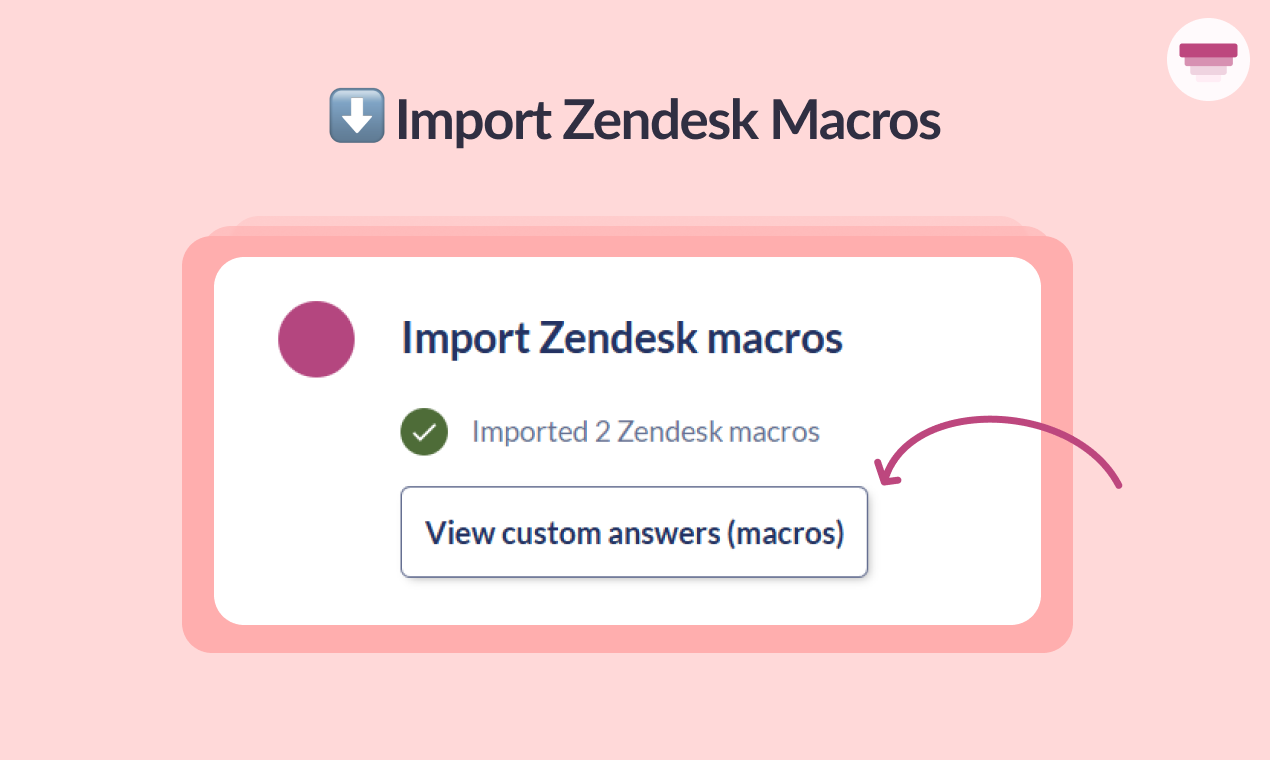Screen dimensions: 1270x760
Task: Click the word "Imported" in status message
Action: pyautogui.click(x=529, y=433)
